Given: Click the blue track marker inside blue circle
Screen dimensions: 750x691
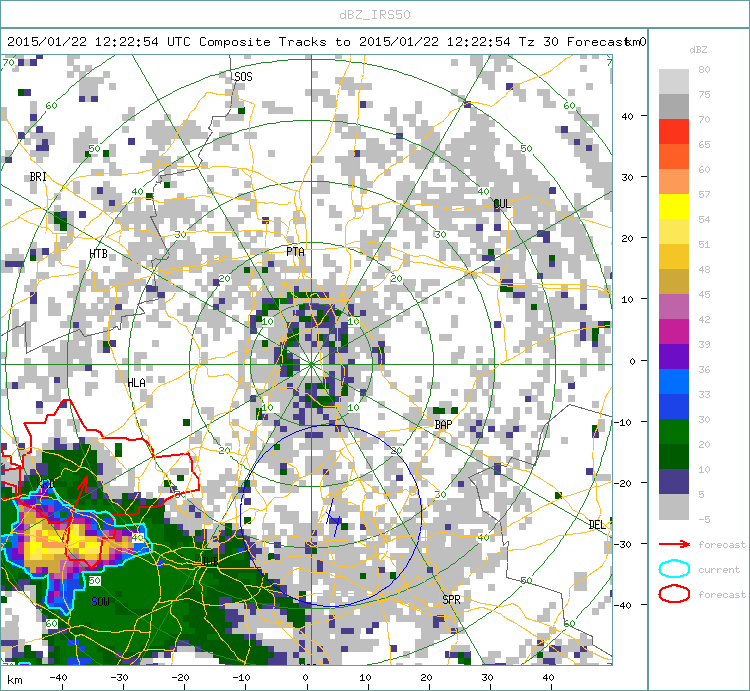Looking at the screenshot, I should pos(334,518).
